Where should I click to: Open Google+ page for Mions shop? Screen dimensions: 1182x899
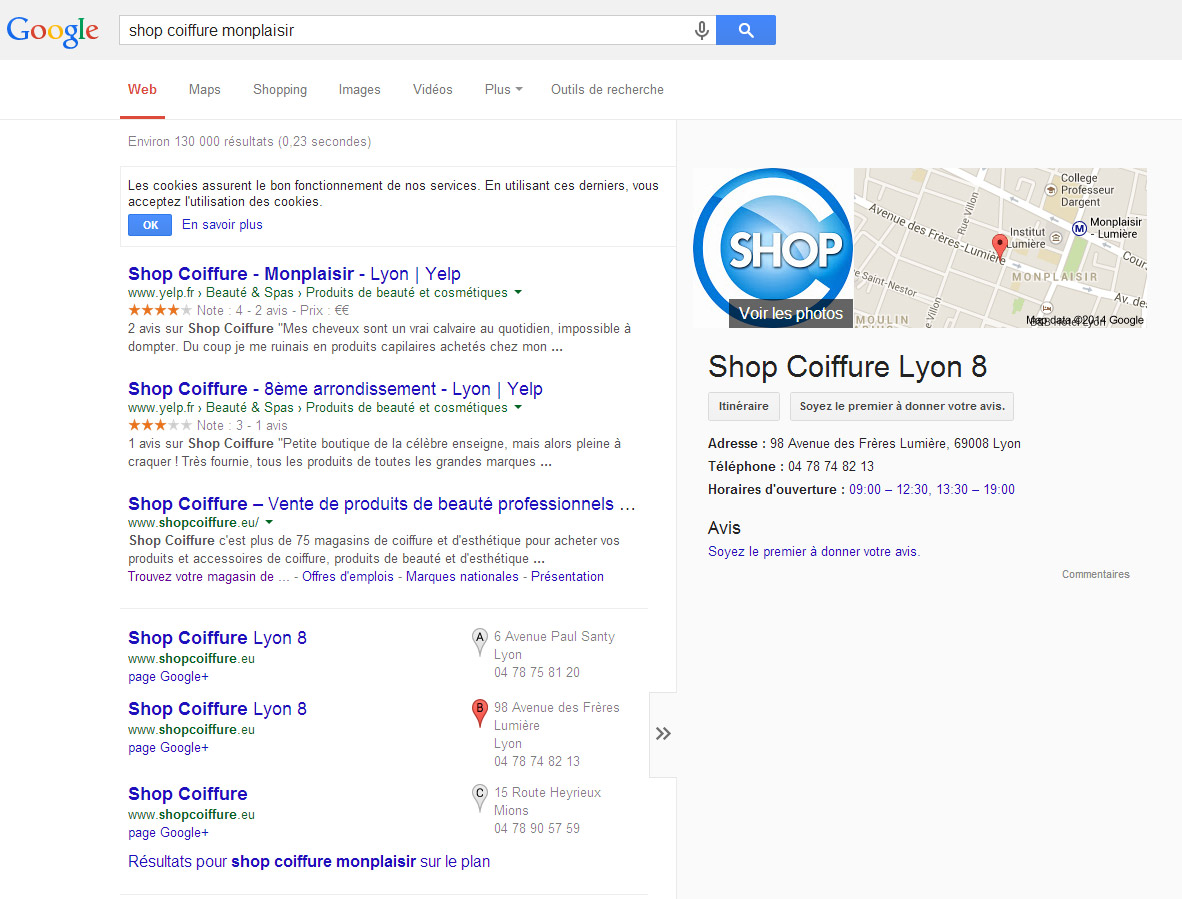pyautogui.click(x=168, y=833)
